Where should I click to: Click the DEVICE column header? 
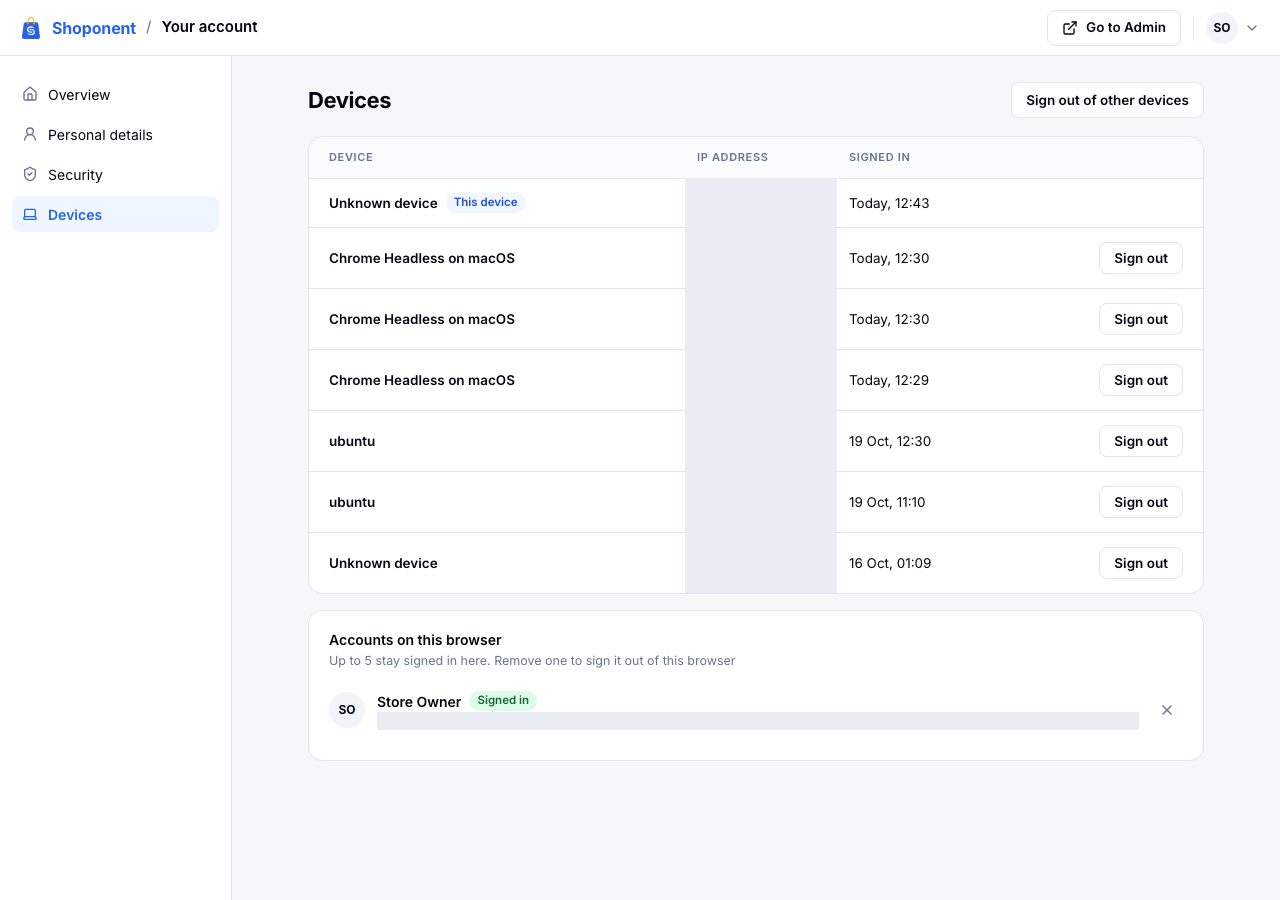[351, 157]
